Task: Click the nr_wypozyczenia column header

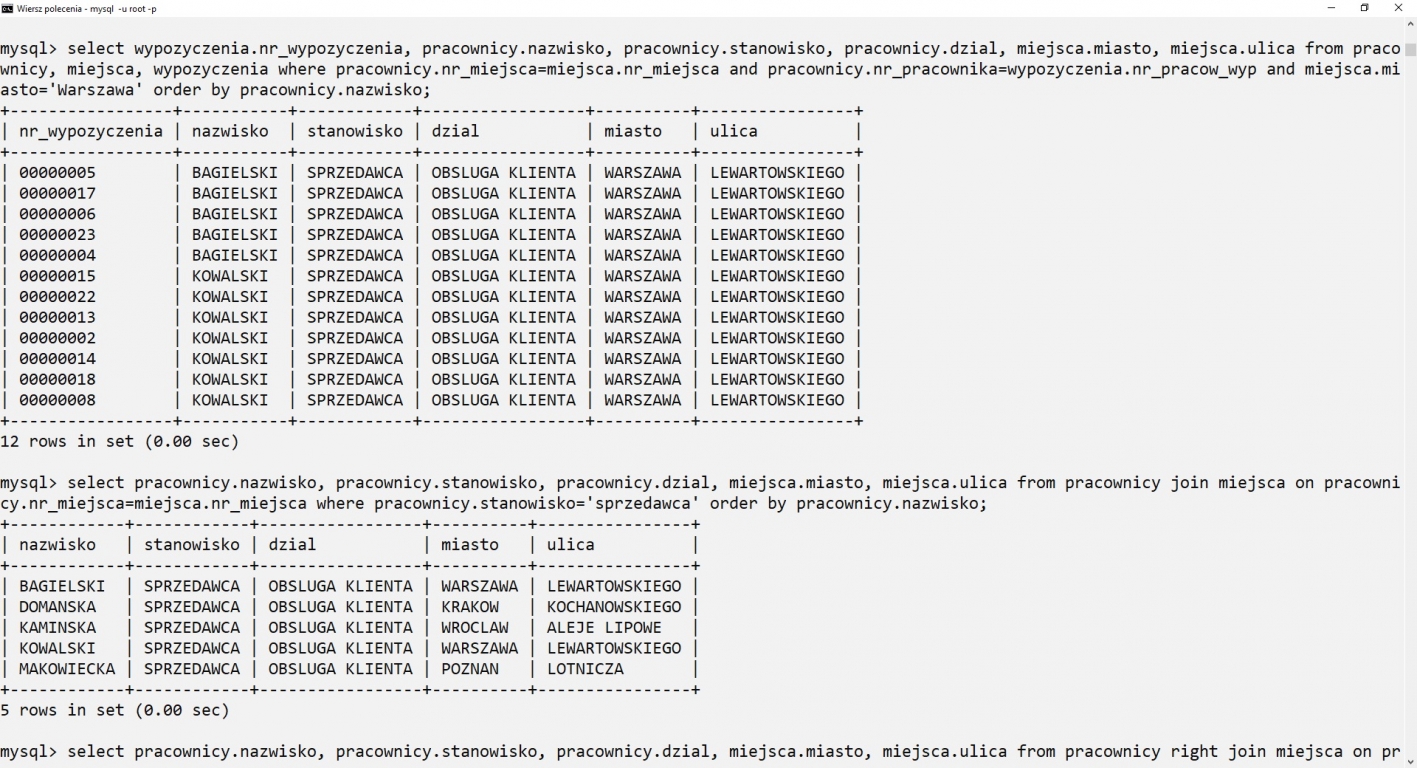Action: [90, 131]
